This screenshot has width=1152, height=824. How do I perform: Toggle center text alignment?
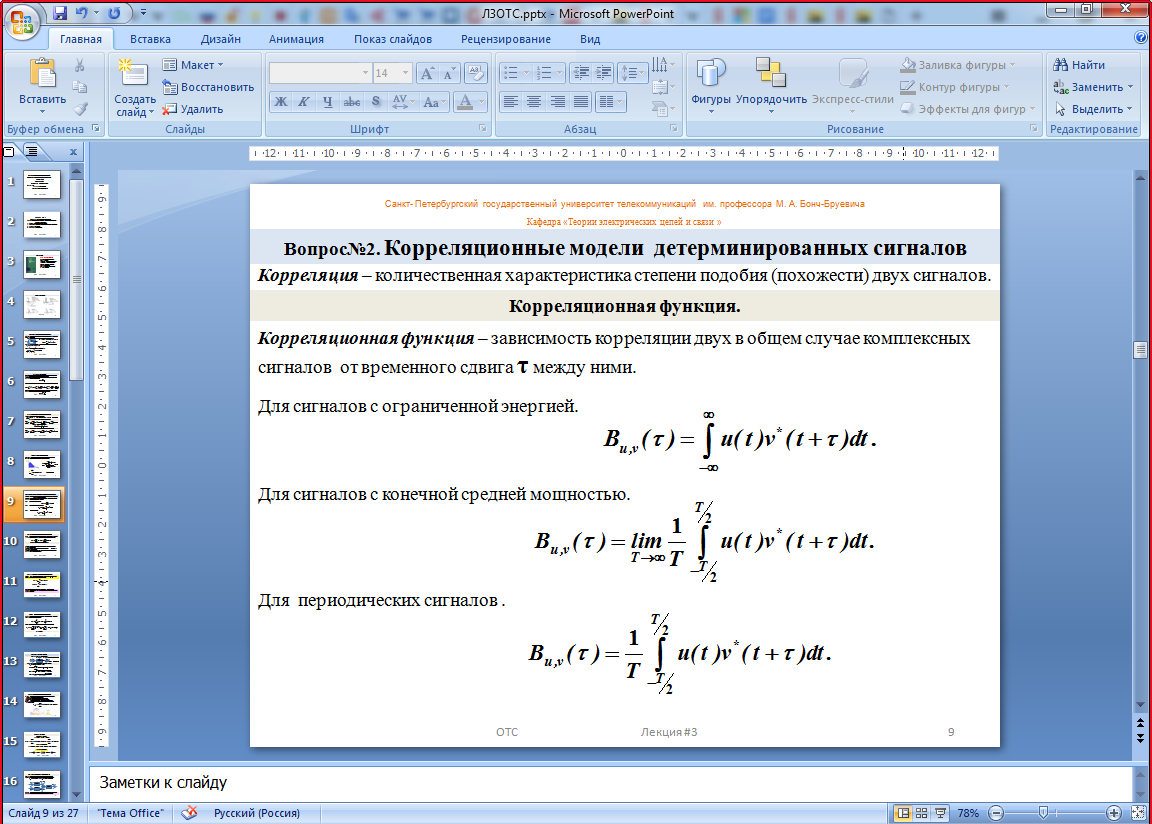pyautogui.click(x=534, y=102)
